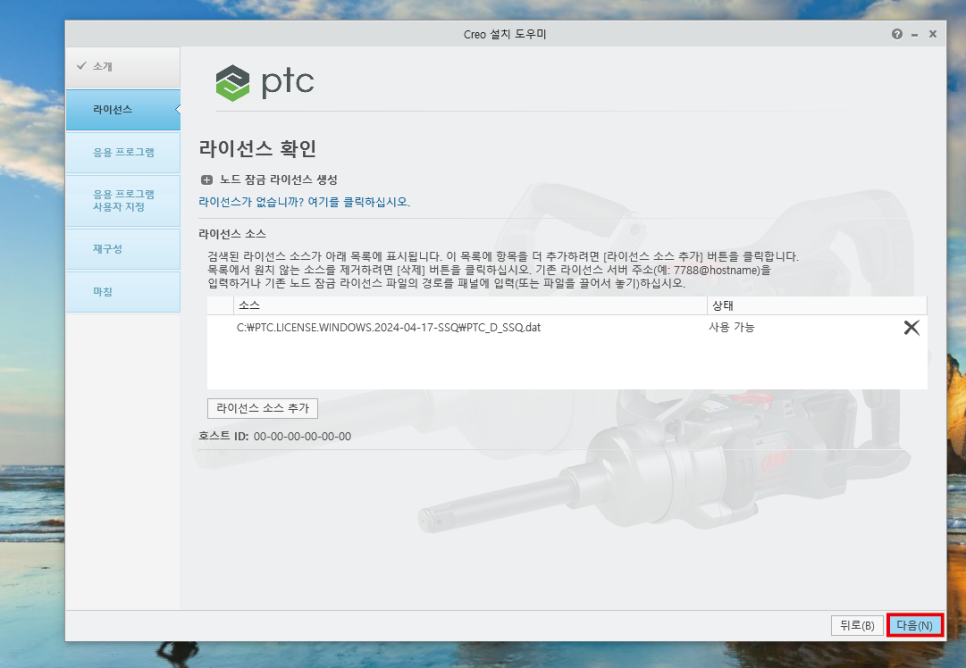Click the help question mark icon
Image resolution: width=966 pixels, height=668 pixels.
point(896,34)
